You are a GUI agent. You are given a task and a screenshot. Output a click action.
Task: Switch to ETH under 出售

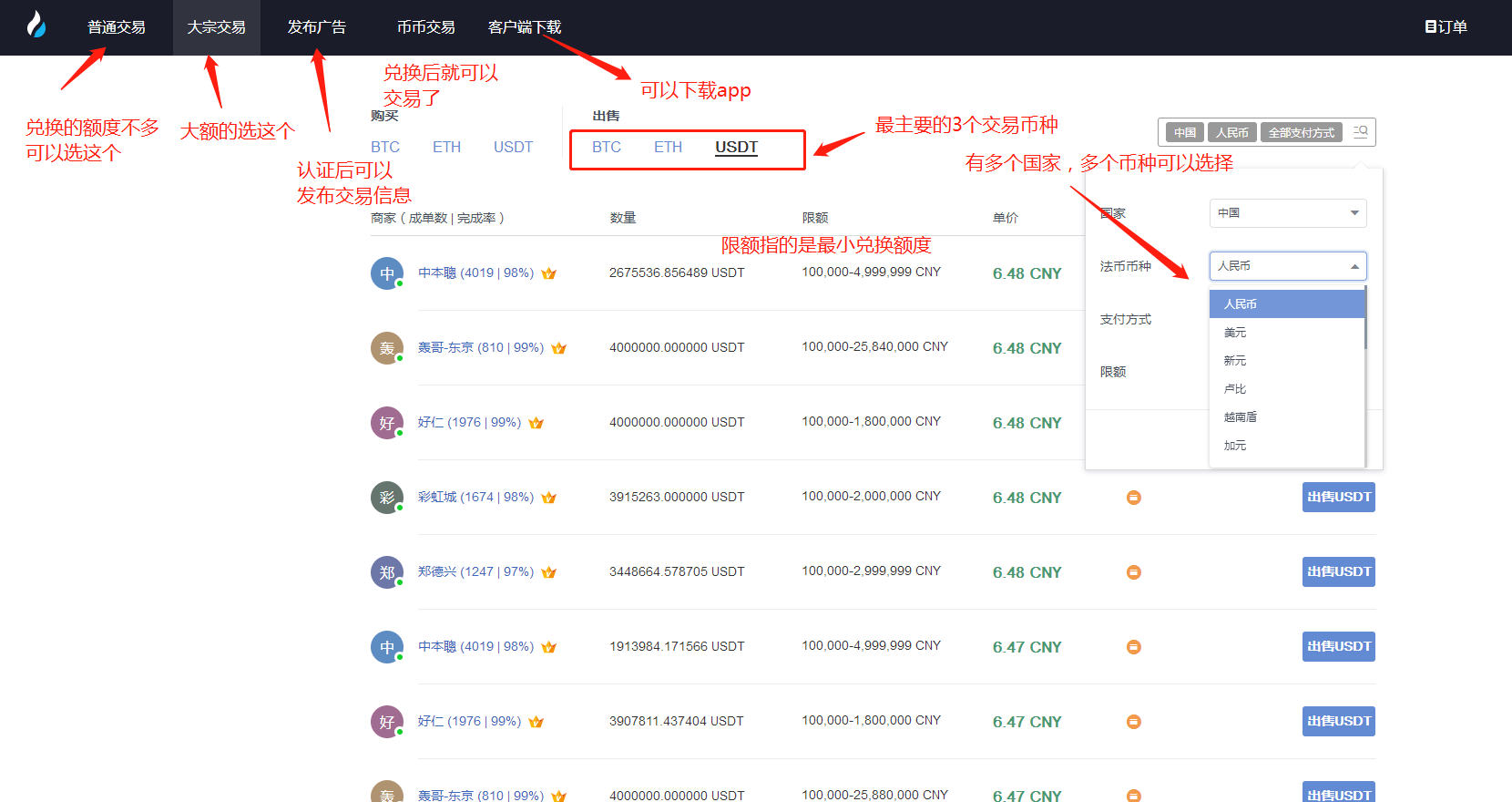(668, 147)
